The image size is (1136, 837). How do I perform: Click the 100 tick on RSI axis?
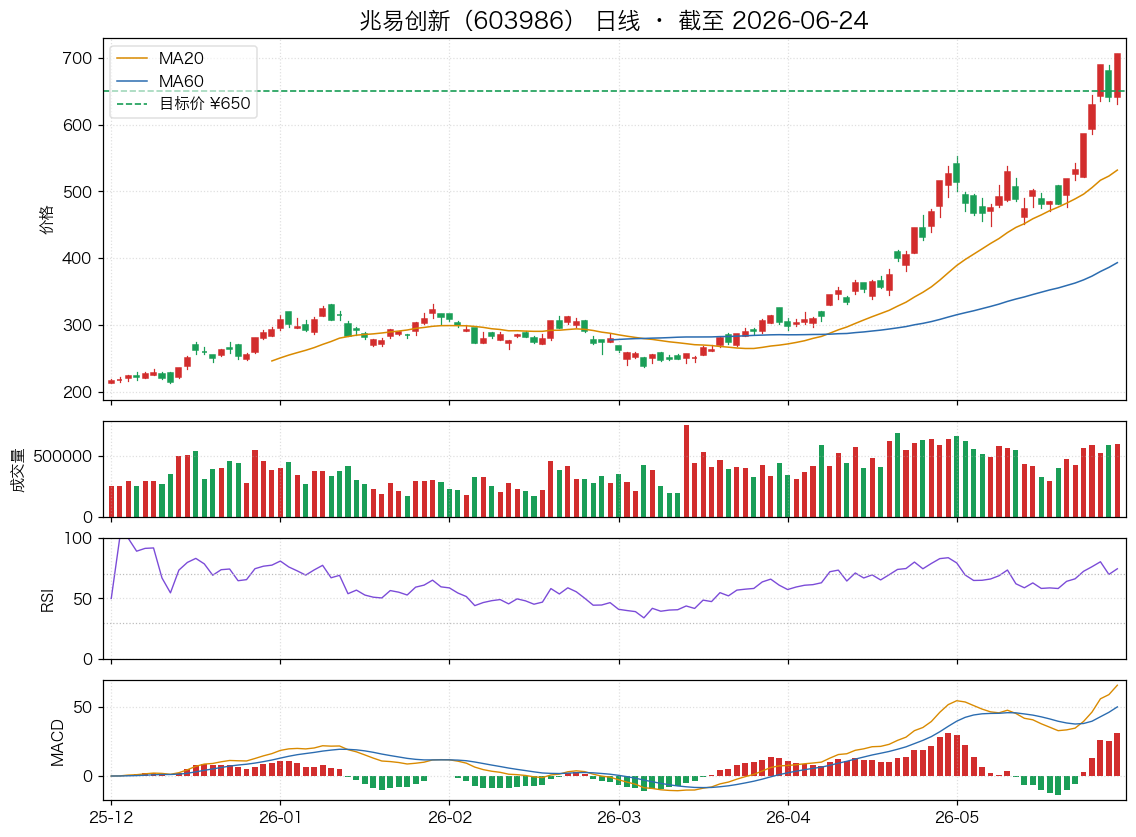(x=78, y=538)
